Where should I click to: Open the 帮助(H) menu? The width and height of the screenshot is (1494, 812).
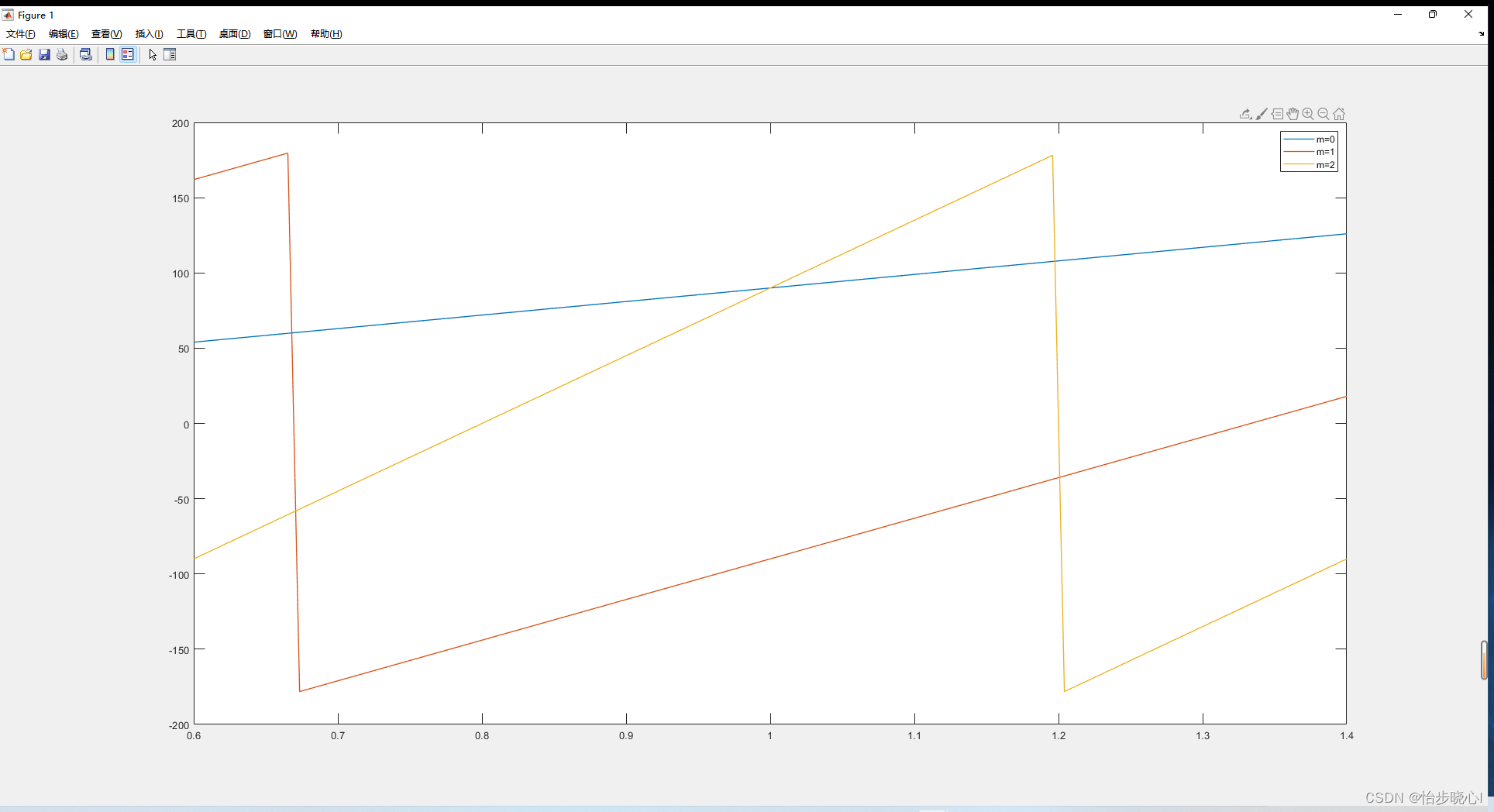point(326,34)
